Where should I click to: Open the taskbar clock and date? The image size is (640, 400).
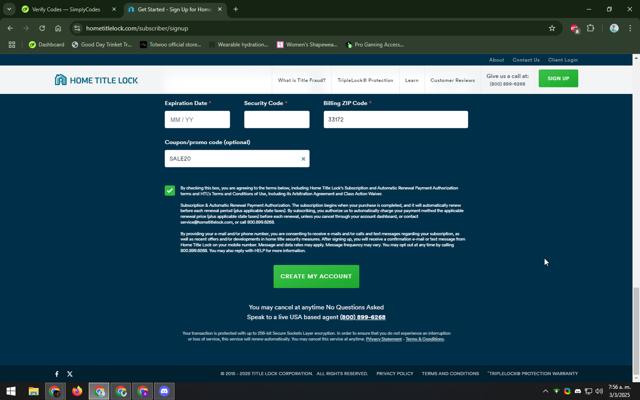pyautogui.click(x=619, y=391)
